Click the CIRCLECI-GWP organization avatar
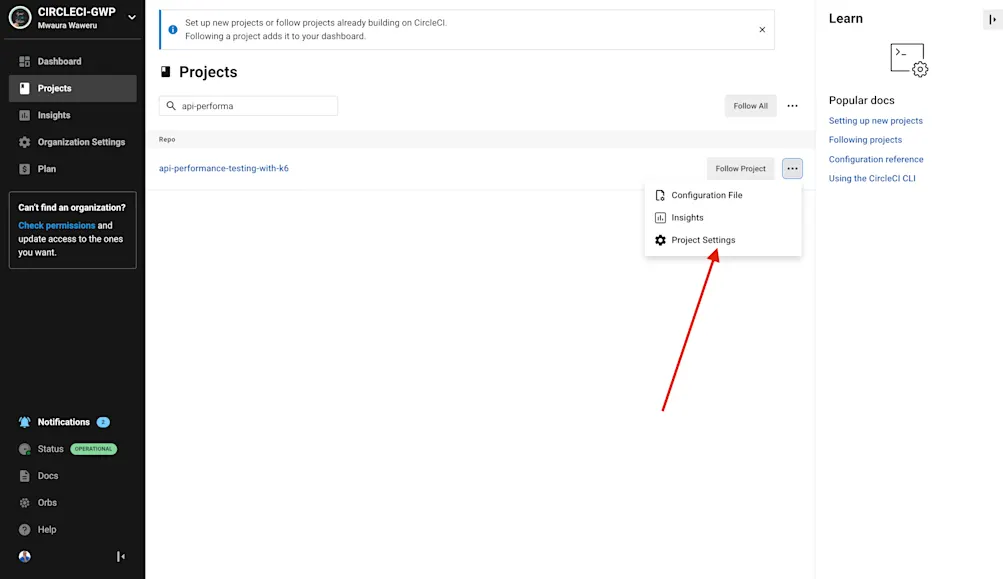Screen dimensions: 1003x579 point(20,17)
